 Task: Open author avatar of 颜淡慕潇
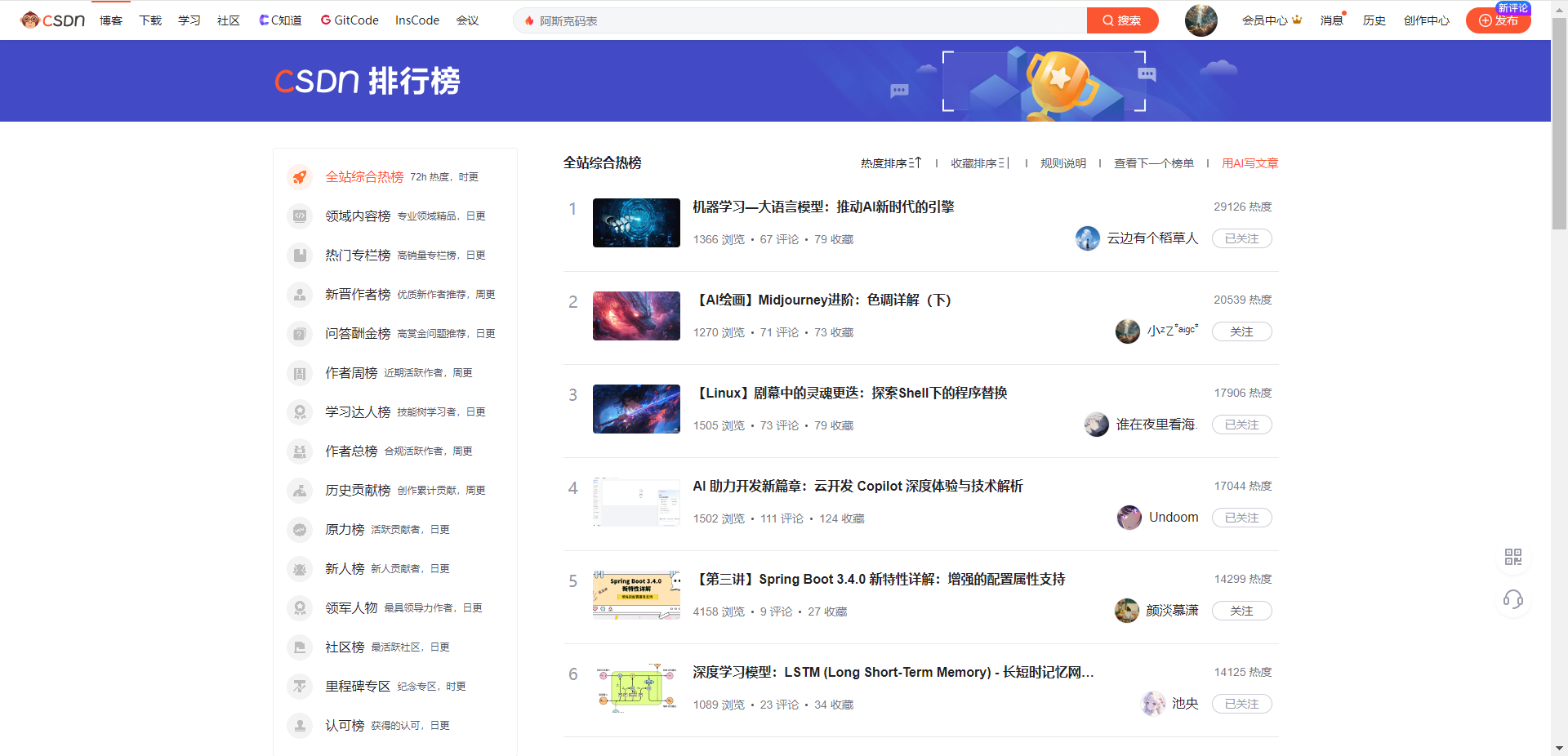click(x=1127, y=611)
